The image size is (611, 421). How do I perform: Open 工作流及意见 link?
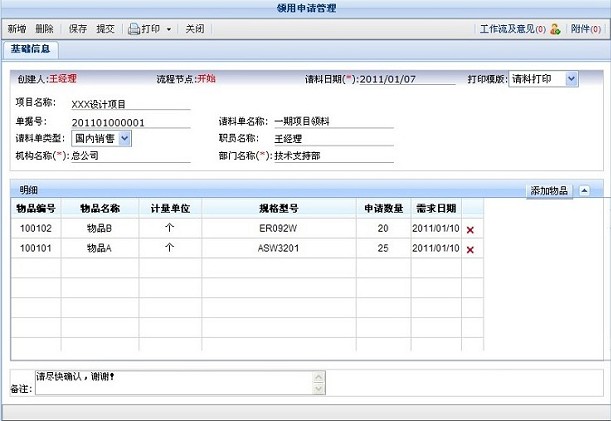pyautogui.click(x=512, y=30)
